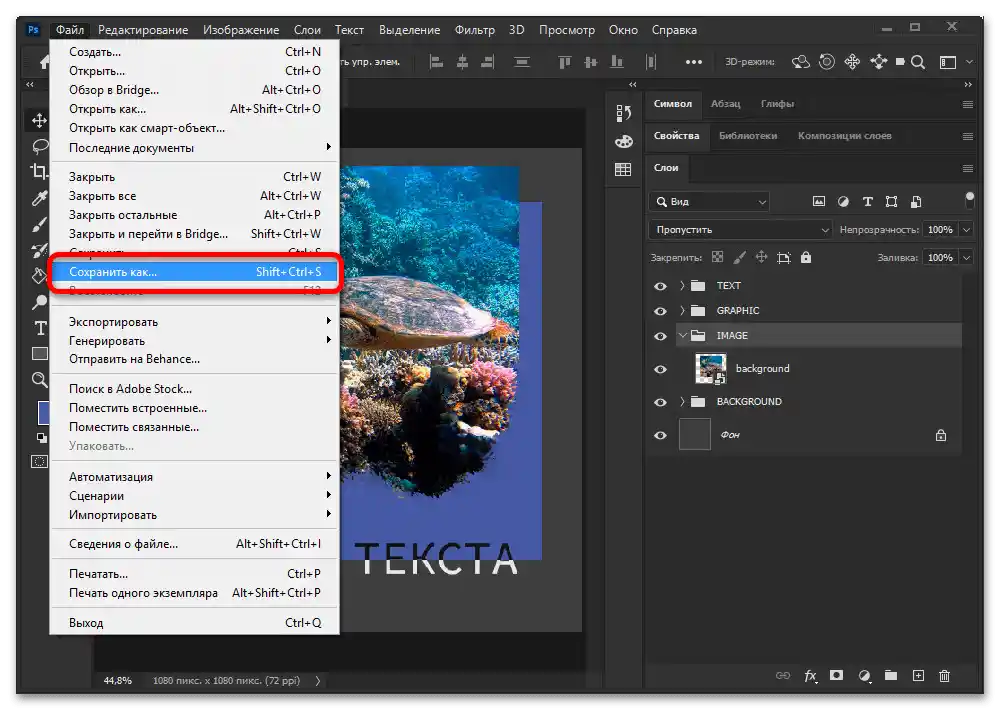
Task: Select the Rectangle shape tool
Action: point(40,353)
